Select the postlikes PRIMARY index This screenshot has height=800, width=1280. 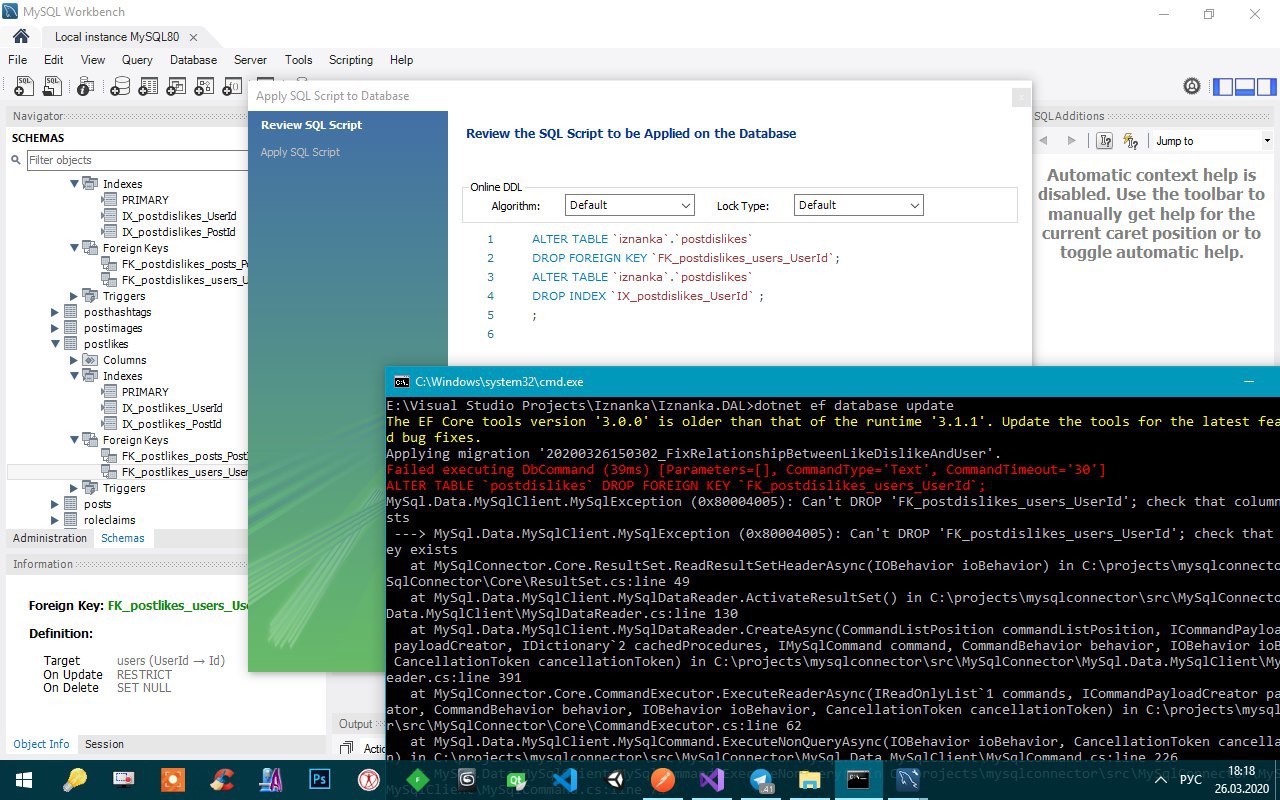(145, 392)
